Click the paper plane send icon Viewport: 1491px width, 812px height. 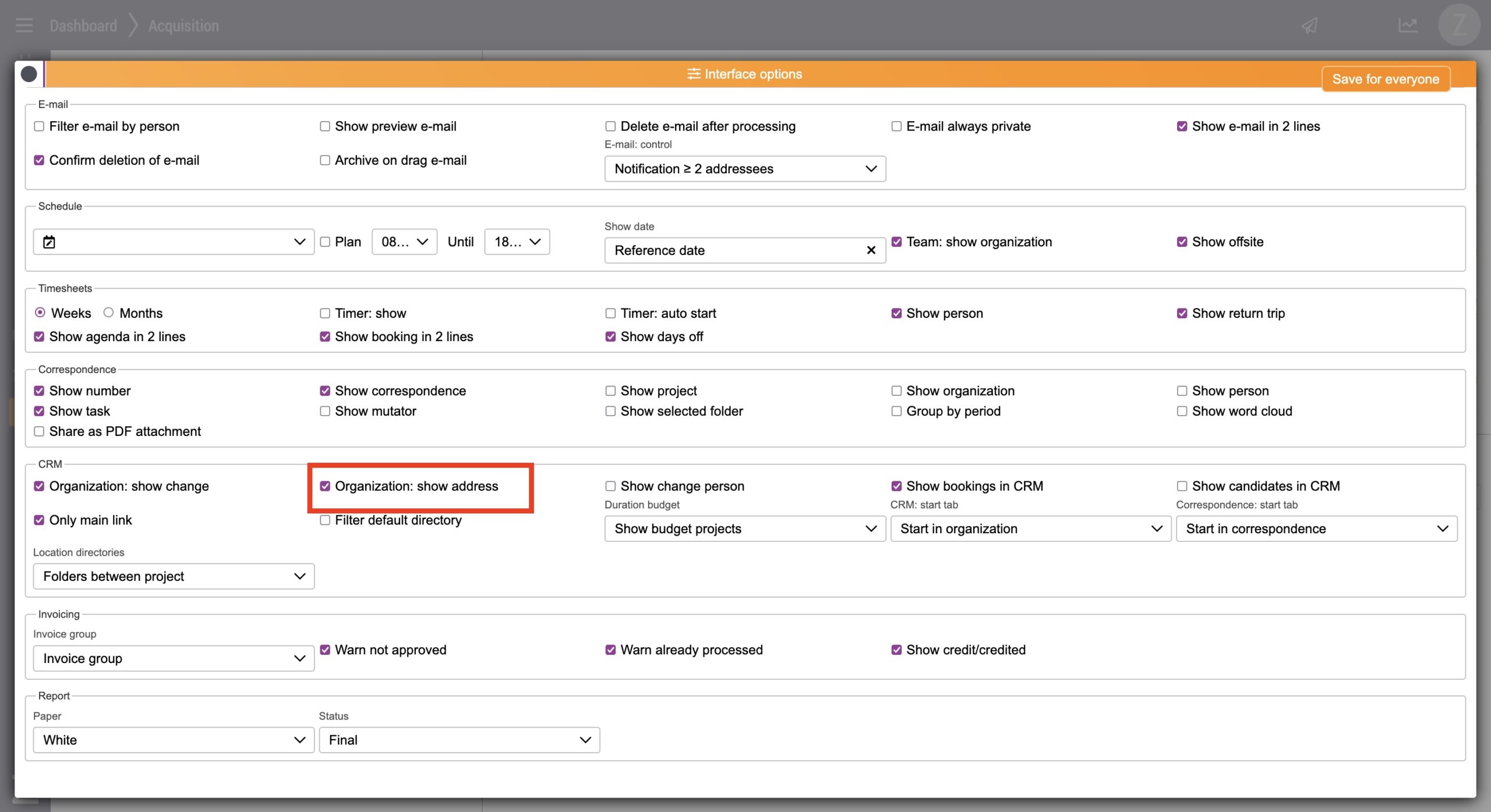(1309, 26)
